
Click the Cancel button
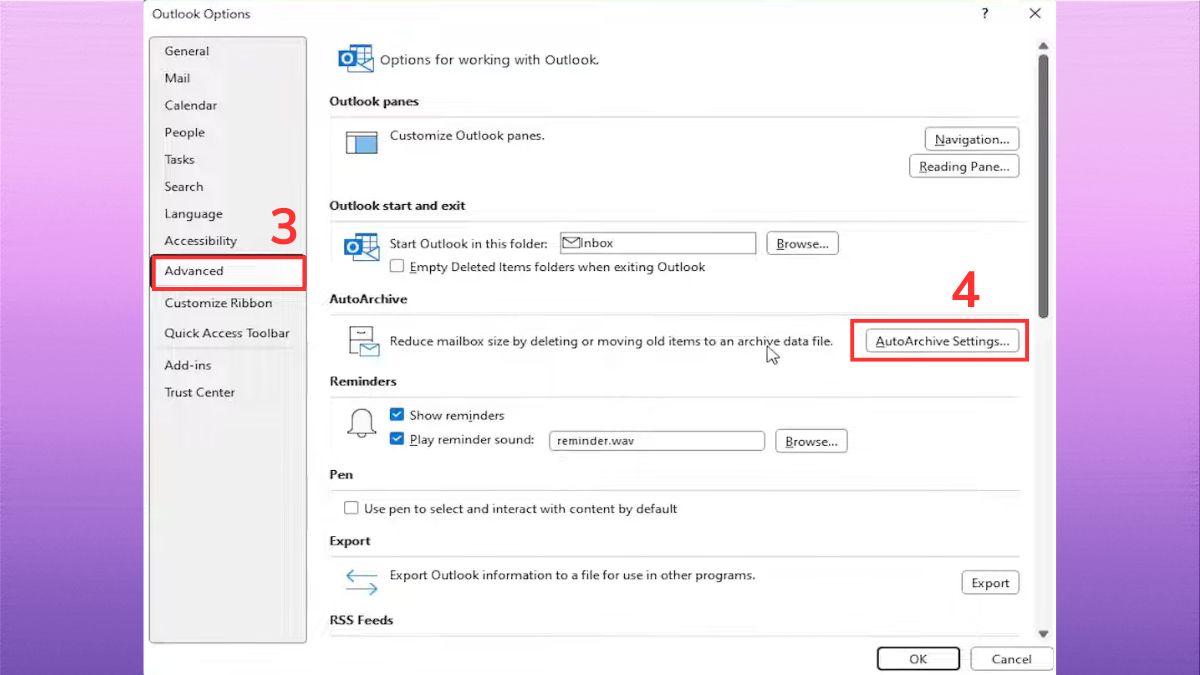1011,659
